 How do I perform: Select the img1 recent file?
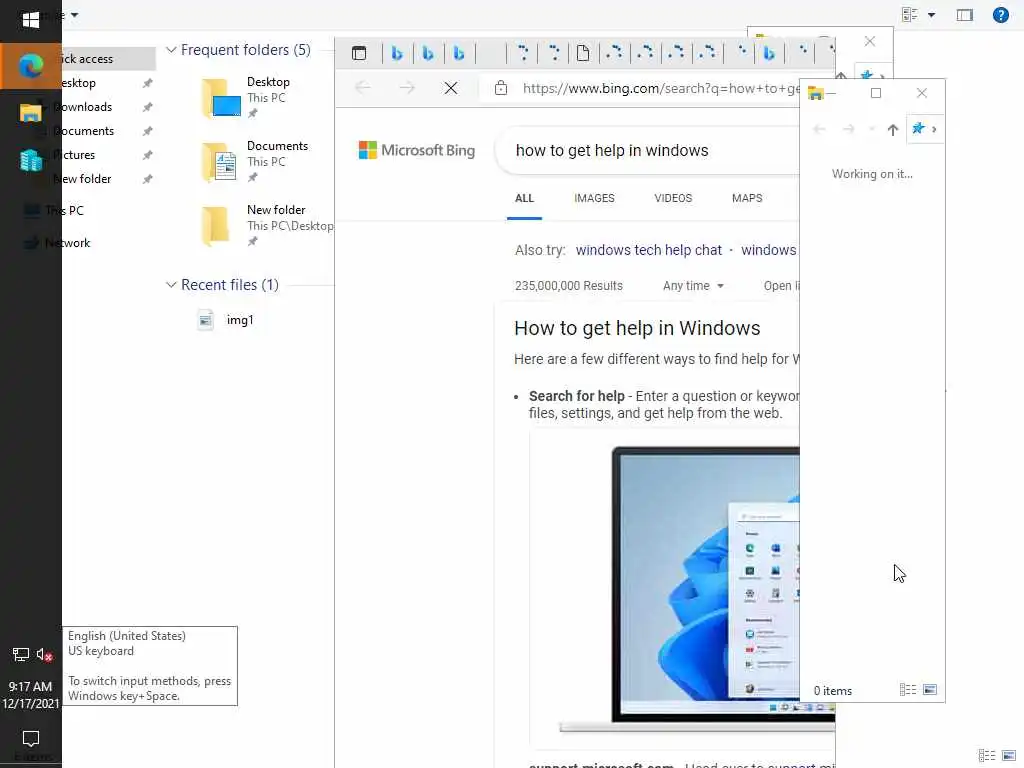coord(226,320)
